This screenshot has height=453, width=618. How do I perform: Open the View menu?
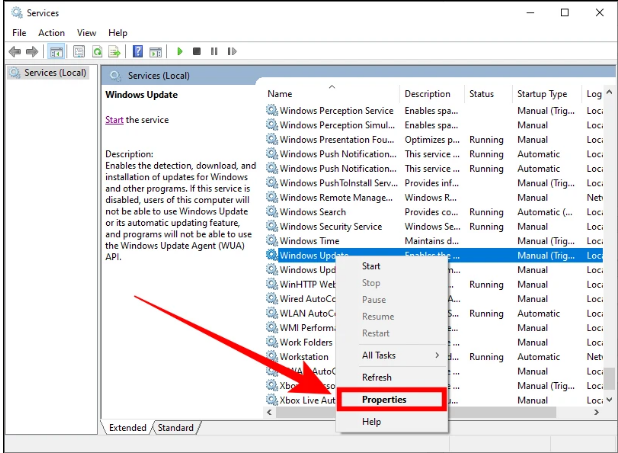click(x=86, y=33)
